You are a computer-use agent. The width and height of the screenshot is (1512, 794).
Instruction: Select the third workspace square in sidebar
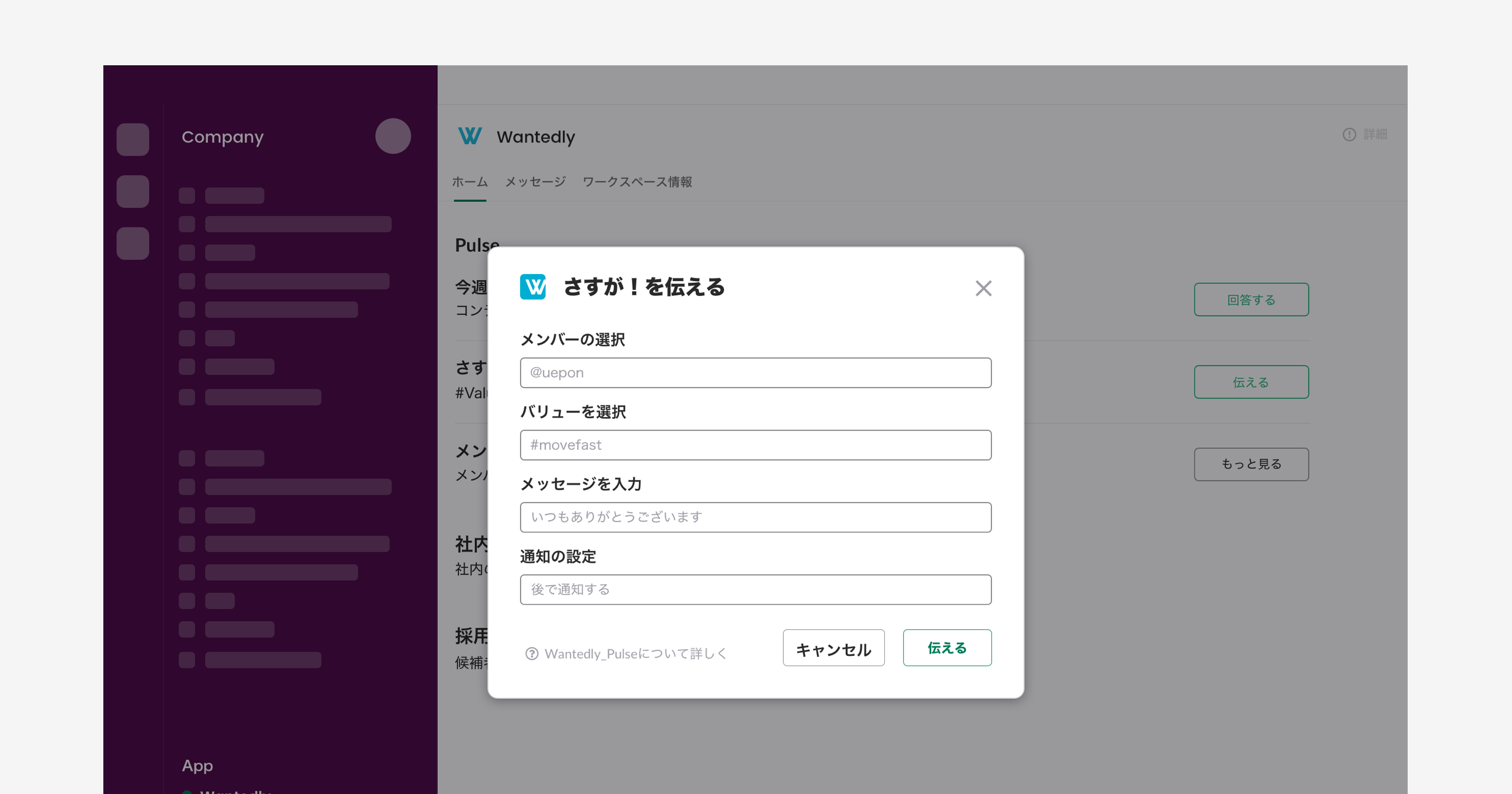(133, 243)
